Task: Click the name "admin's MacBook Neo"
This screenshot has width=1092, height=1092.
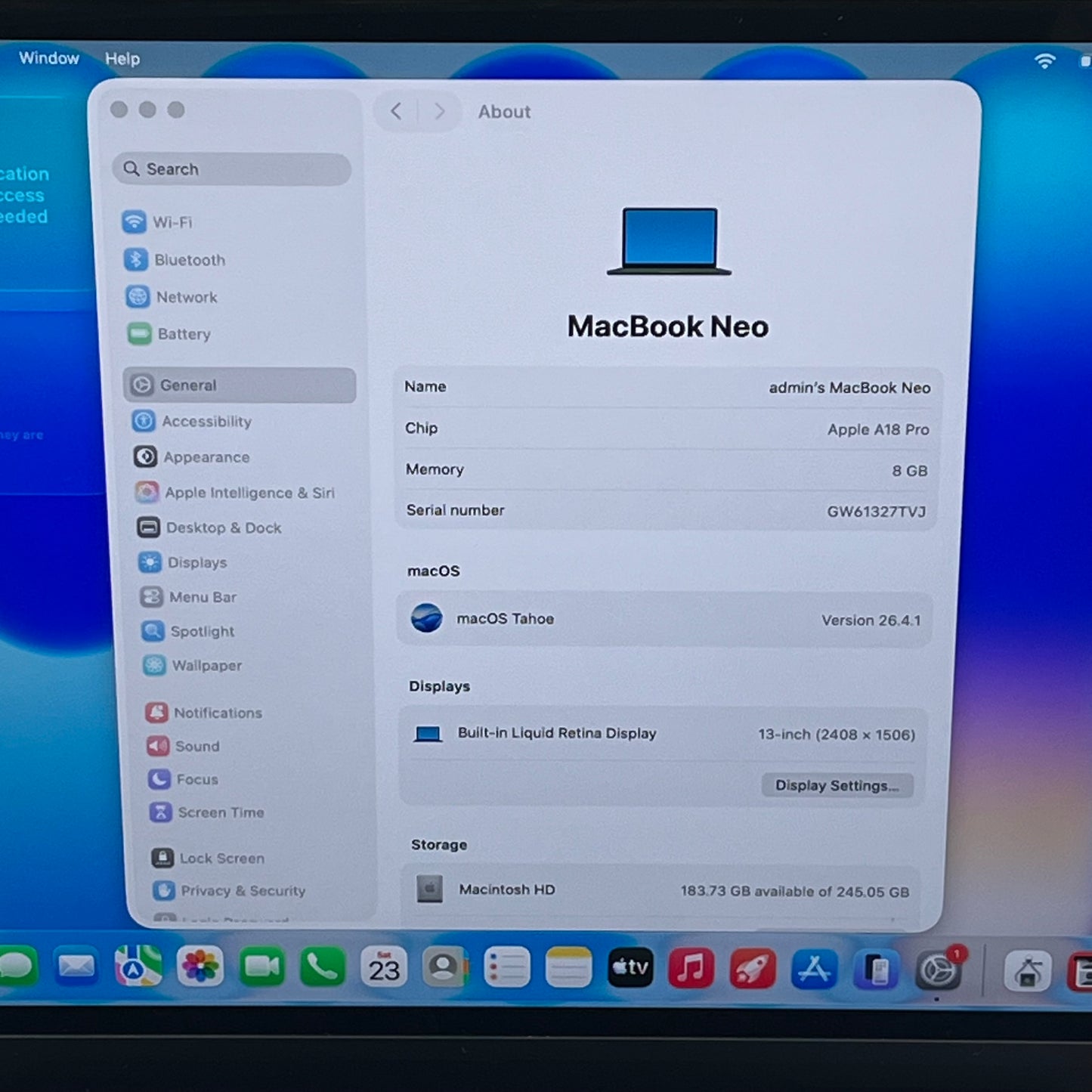Action: point(849,388)
